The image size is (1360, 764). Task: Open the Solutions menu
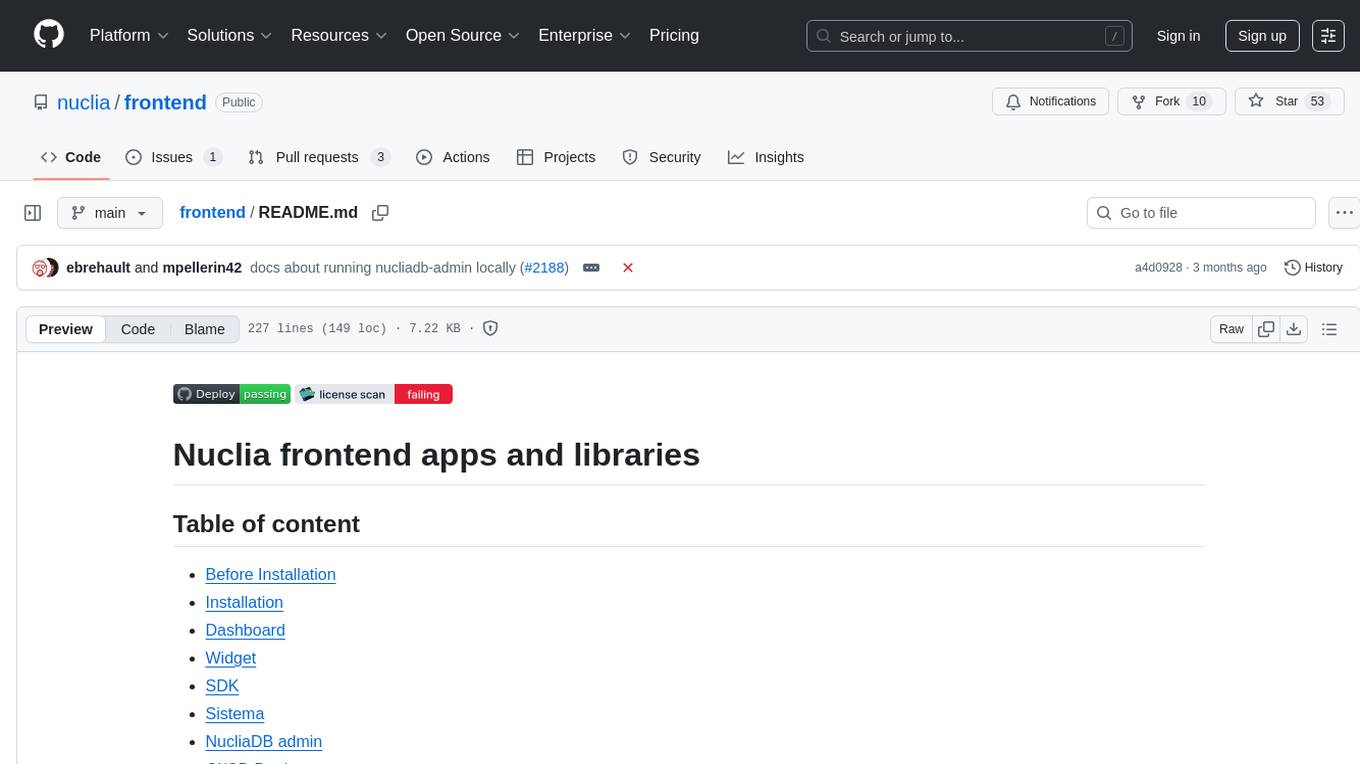[230, 35]
